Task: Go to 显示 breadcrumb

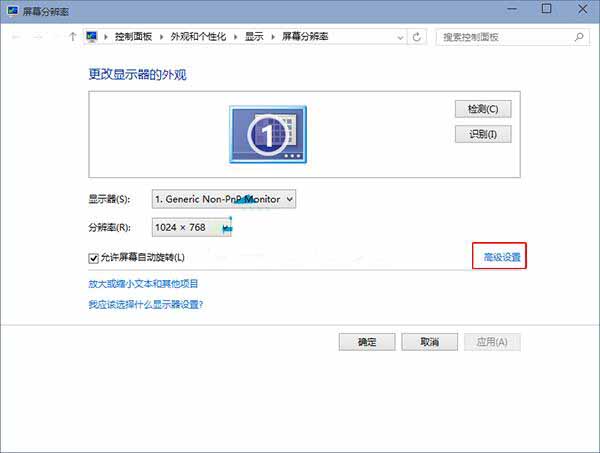Action: pos(254,37)
